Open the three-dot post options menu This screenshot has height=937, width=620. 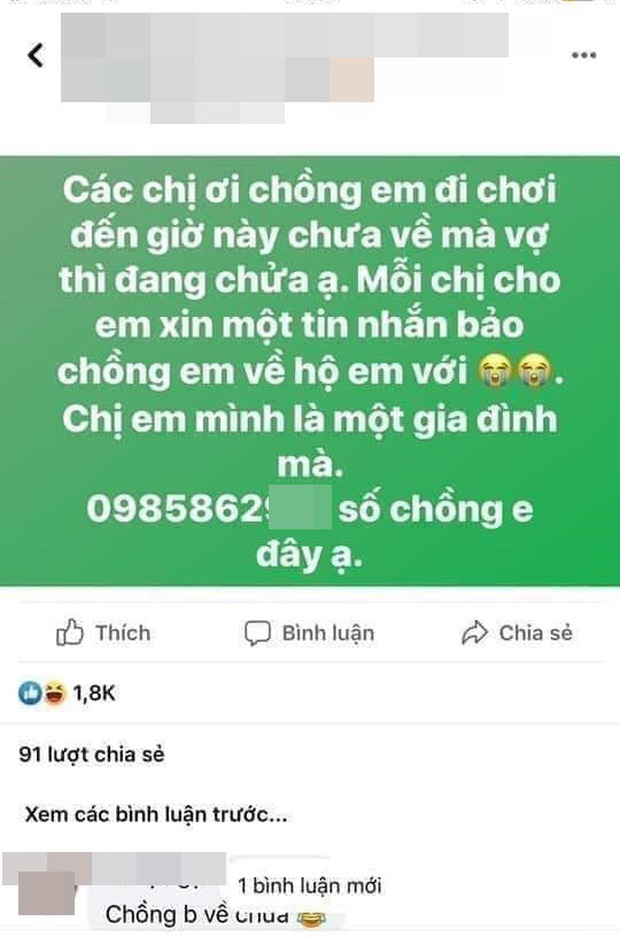[x=584, y=55]
